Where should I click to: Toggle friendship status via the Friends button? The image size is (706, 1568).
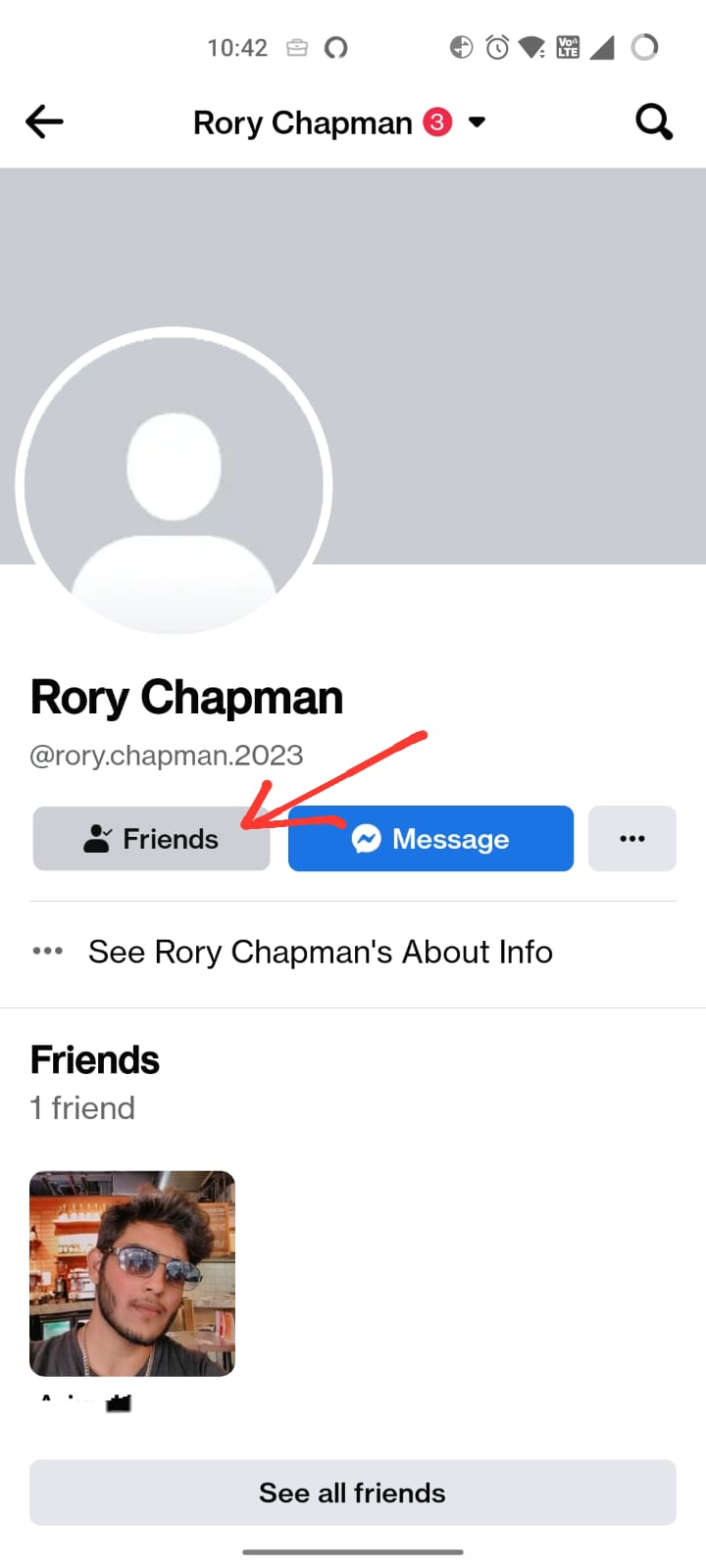(x=151, y=839)
